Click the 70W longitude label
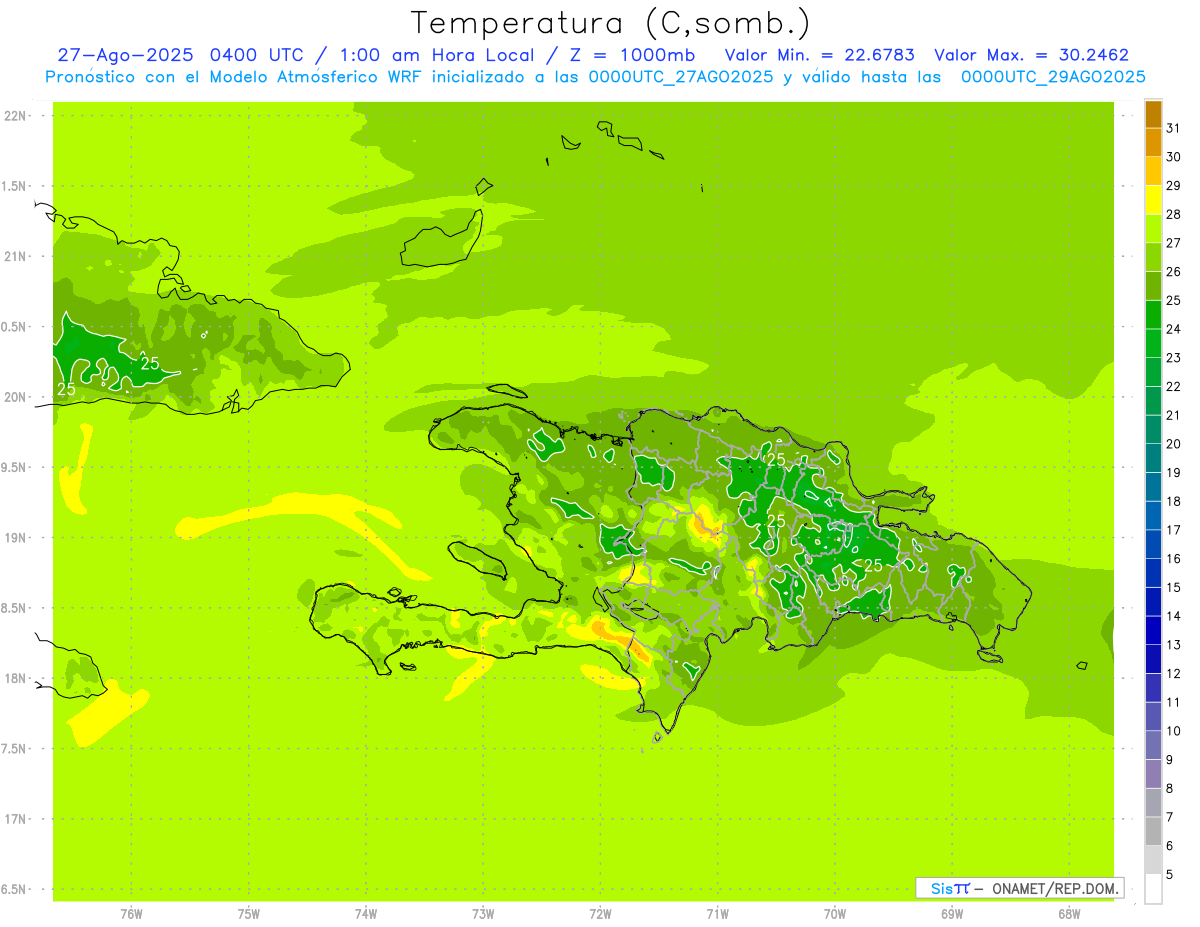The width and height of the screenshot is (1200, 927). click(835, 914)
